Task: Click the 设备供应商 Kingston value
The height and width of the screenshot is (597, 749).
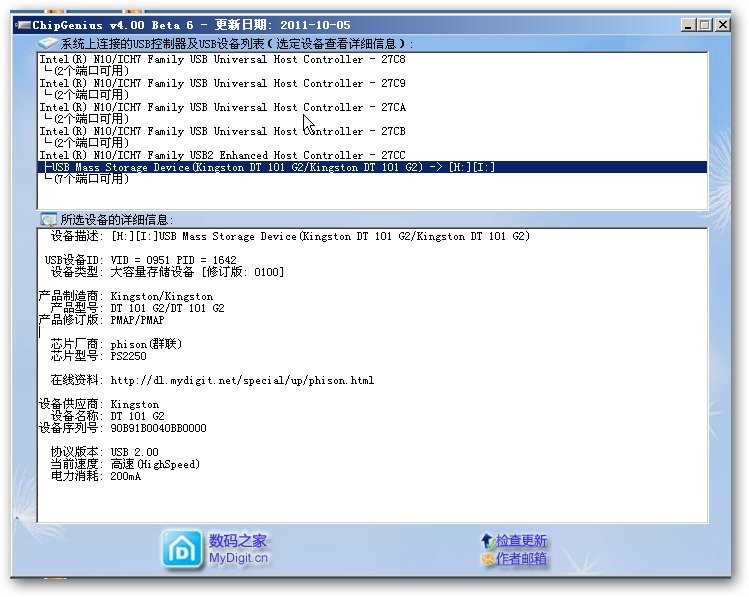Action: pos(135,405)
